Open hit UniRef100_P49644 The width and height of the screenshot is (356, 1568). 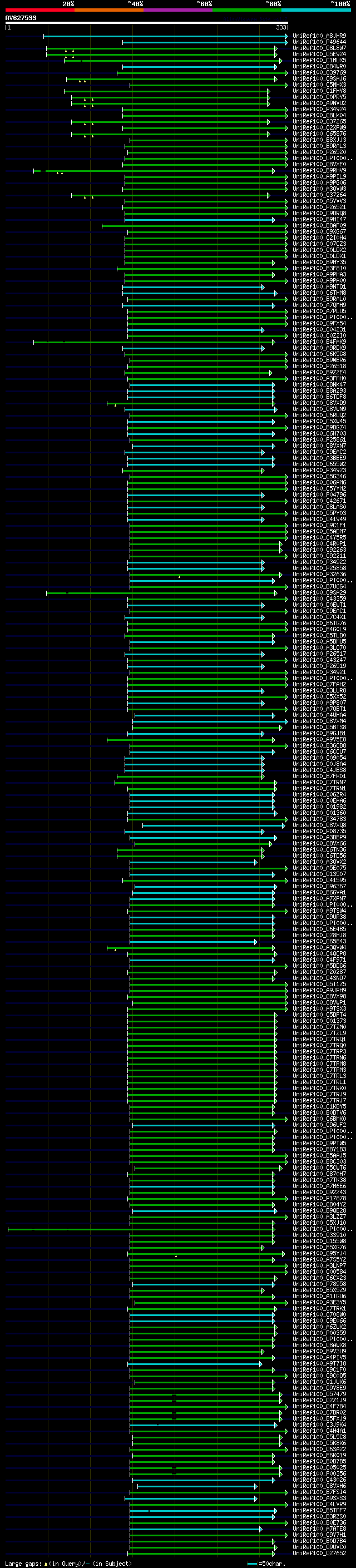pyautogui.click(x=319, y=42)
